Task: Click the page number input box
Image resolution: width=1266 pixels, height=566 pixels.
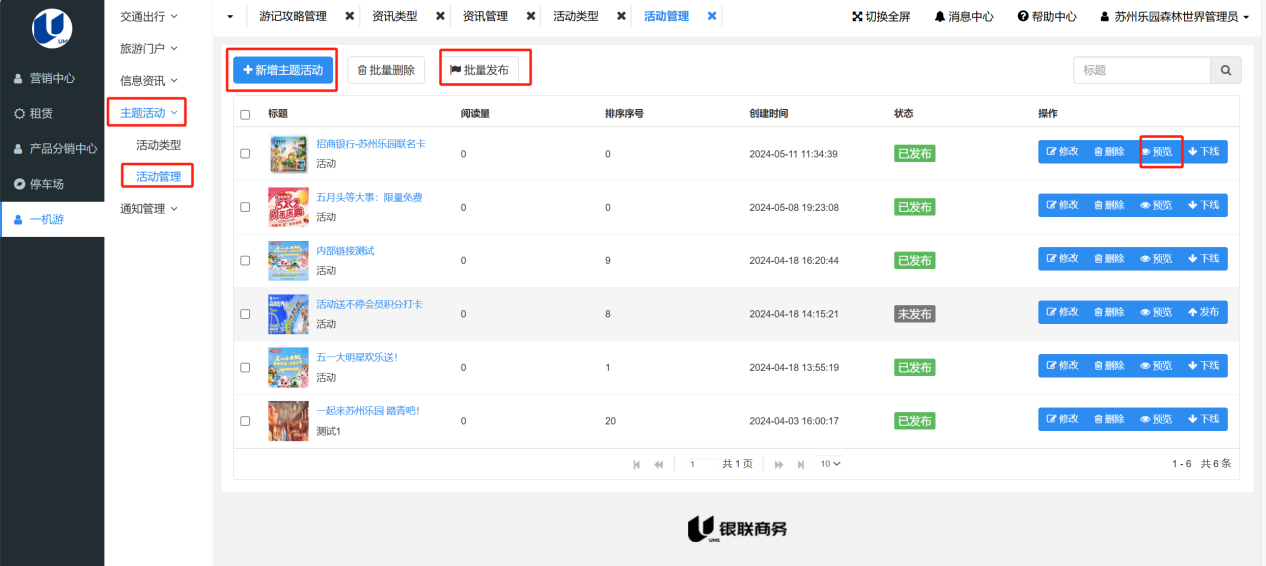Action: pos(701,464)
